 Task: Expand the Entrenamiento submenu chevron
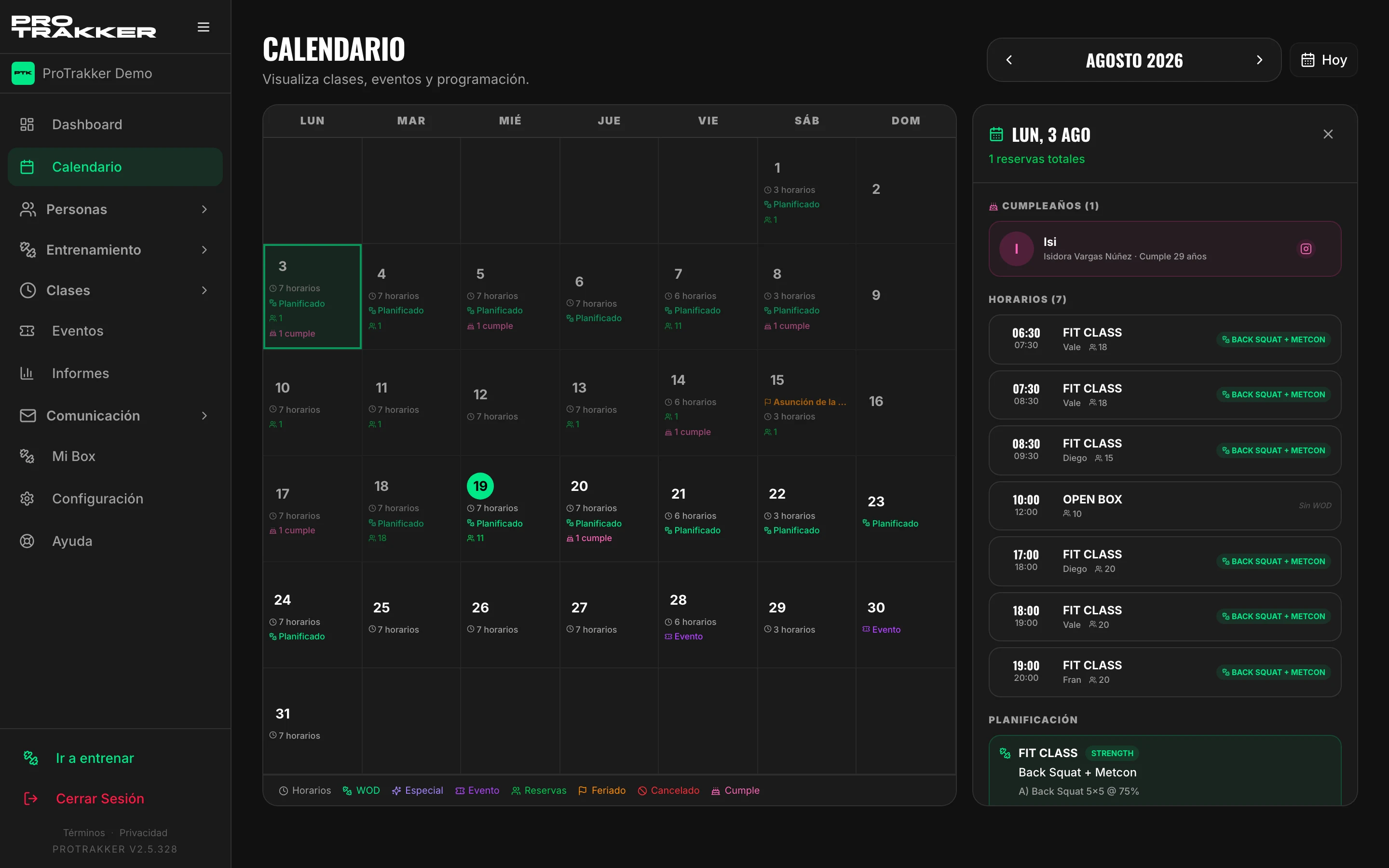(204, 250)
